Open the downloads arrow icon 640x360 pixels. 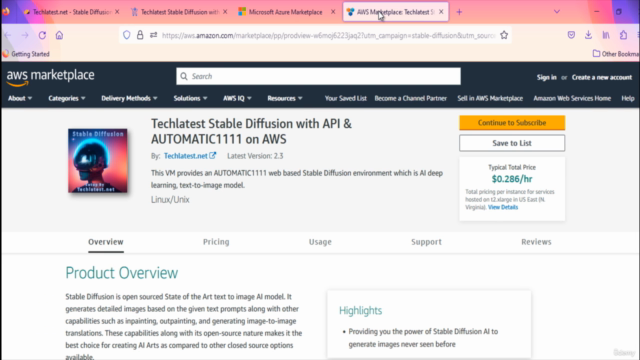coord(588,35)
